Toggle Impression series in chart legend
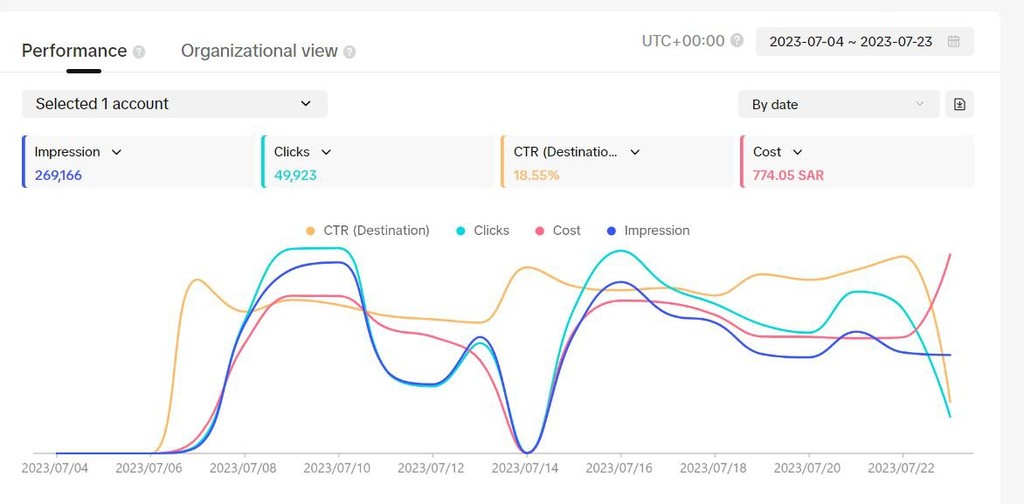 648,230
